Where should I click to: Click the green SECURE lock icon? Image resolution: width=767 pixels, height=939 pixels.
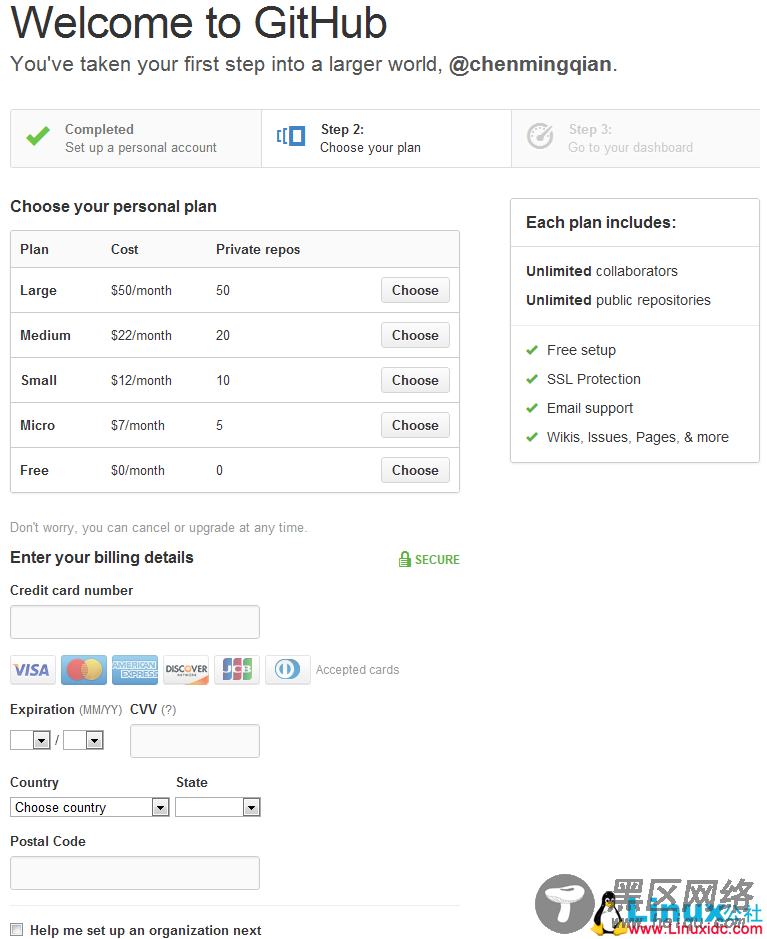(405, 559)
